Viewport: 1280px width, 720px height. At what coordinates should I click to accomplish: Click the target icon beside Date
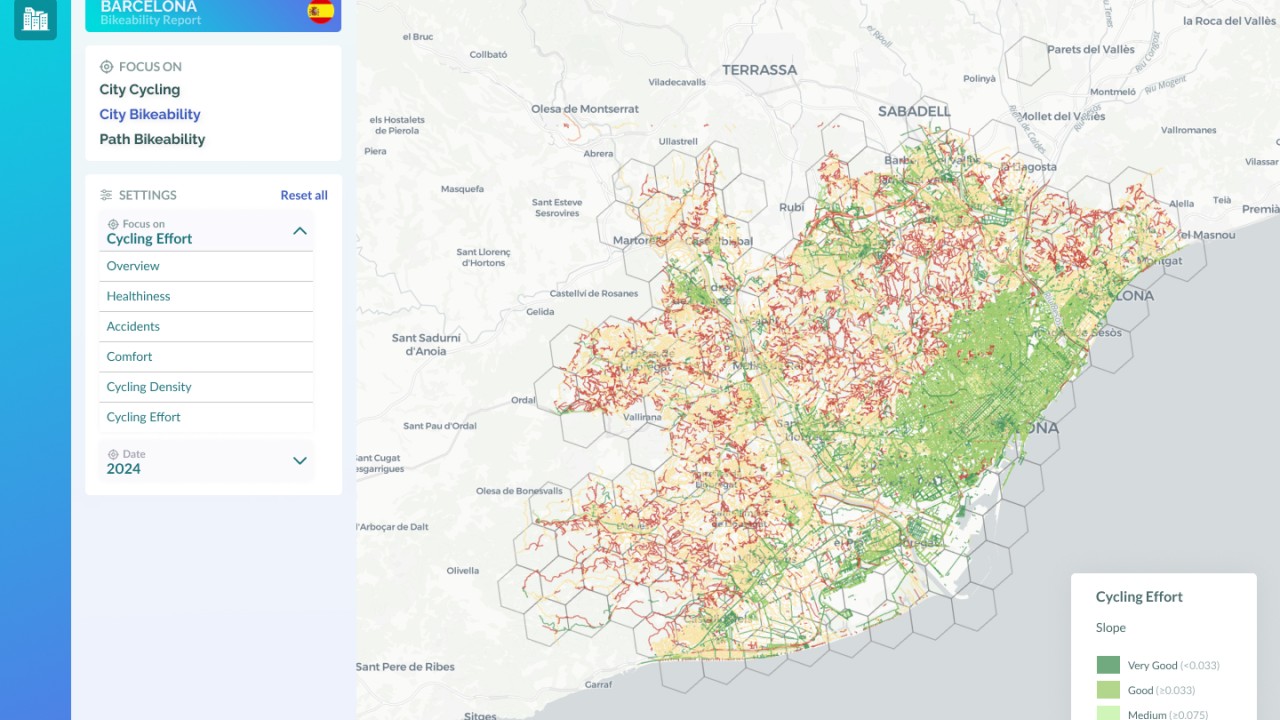click(x=113, y=454)
